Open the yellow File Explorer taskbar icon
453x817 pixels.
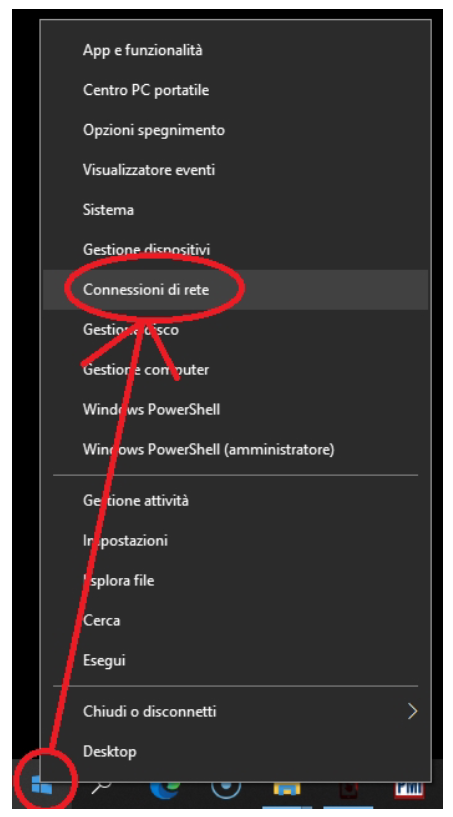pos(287,787)
